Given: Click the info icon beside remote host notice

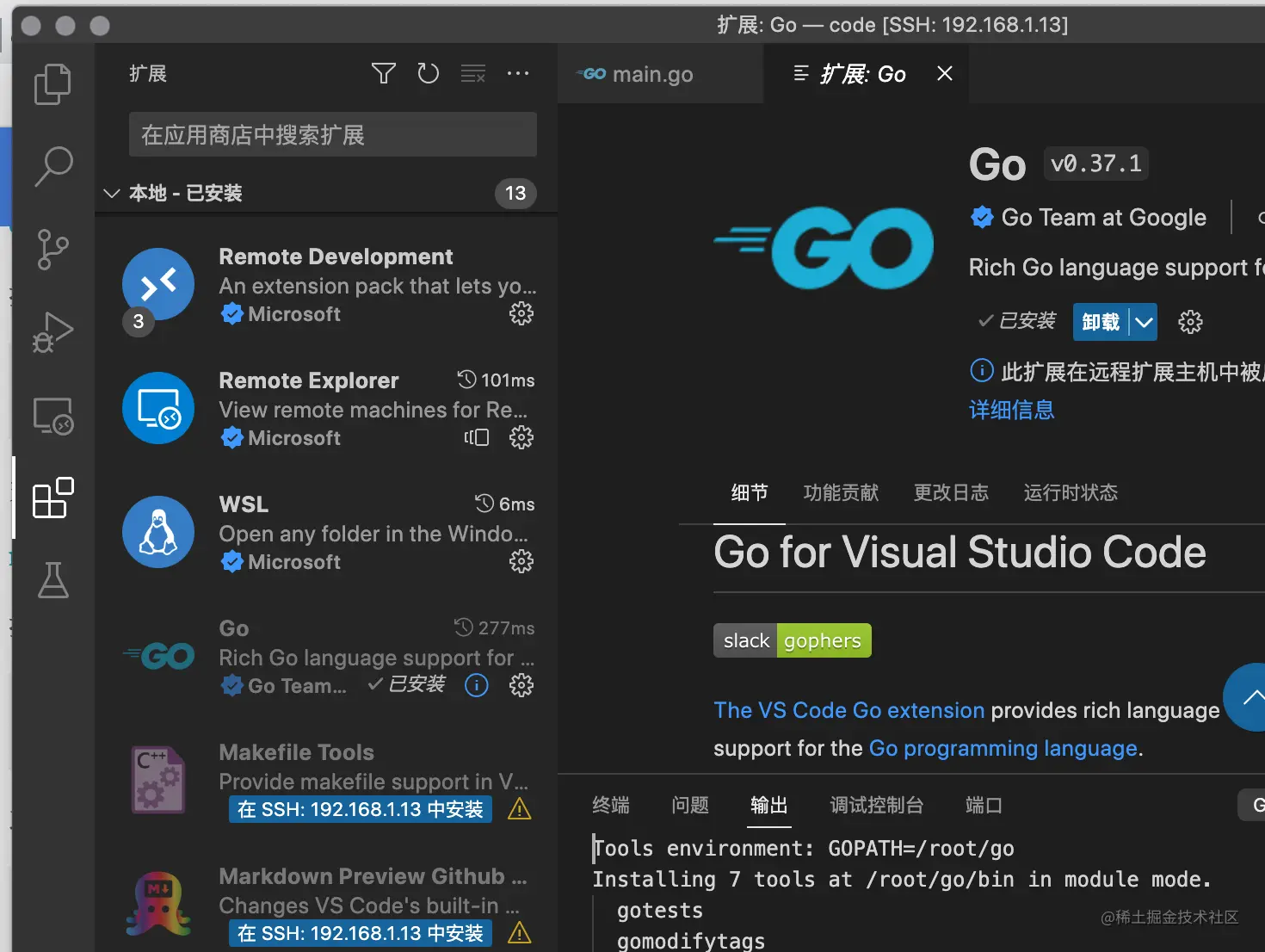Looking at the screenshot, I should pyautogui.click(x=982, y=371).
